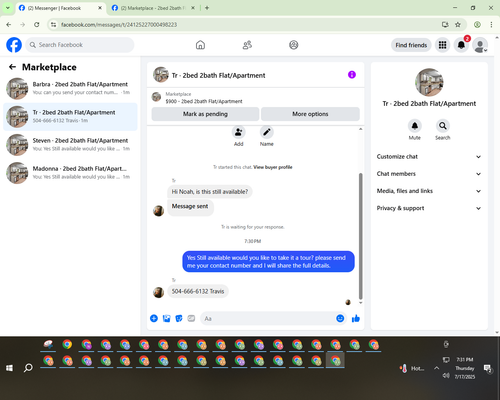The width and height of the screenshot is (500, 400).
Task: Open Windows taskbar search
Action: point(28,368)
